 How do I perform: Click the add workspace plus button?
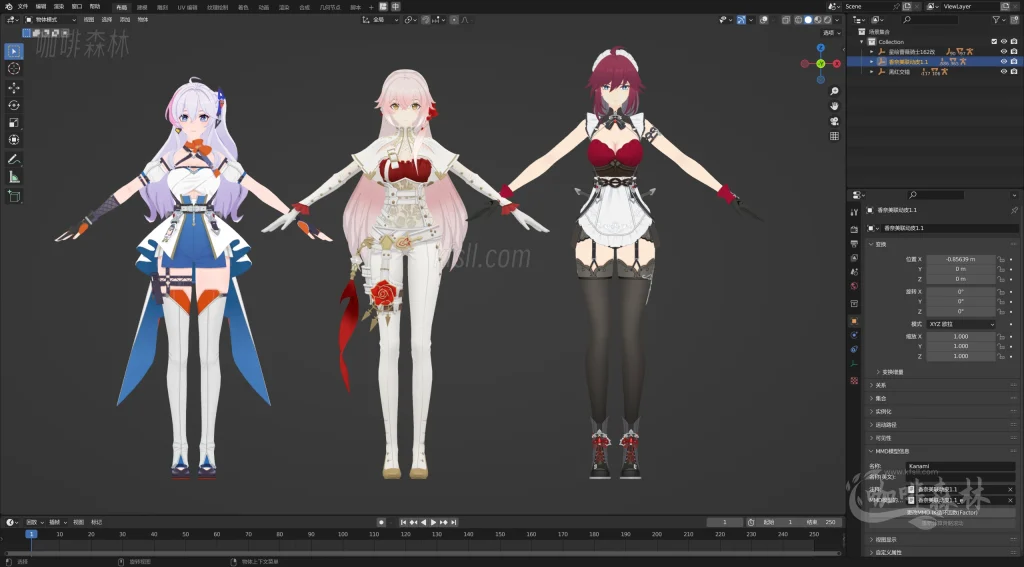(371, 7)
